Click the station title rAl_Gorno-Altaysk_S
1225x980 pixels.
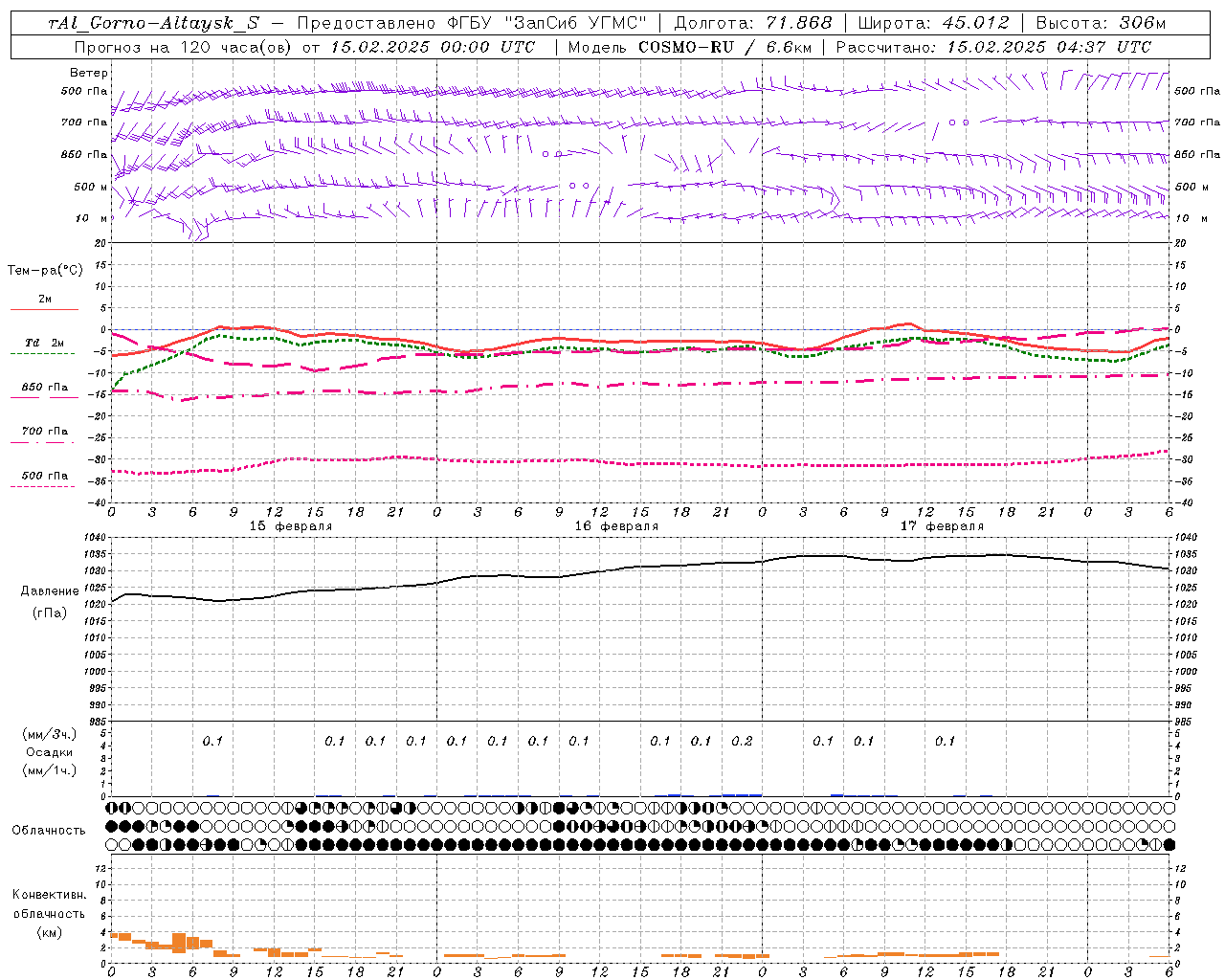(x=153, y=23)
